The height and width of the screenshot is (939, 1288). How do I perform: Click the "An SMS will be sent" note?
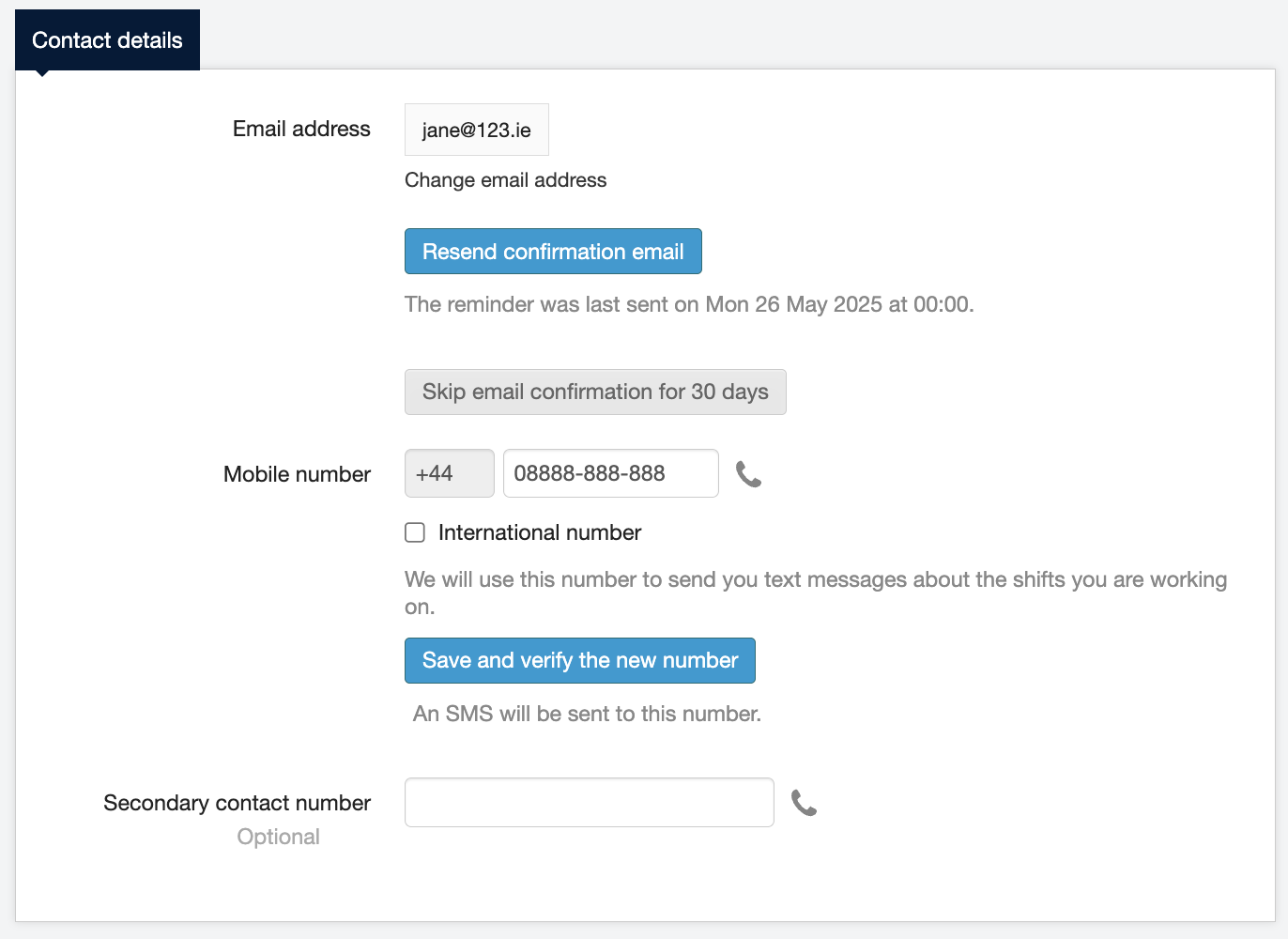pos(587,714)
